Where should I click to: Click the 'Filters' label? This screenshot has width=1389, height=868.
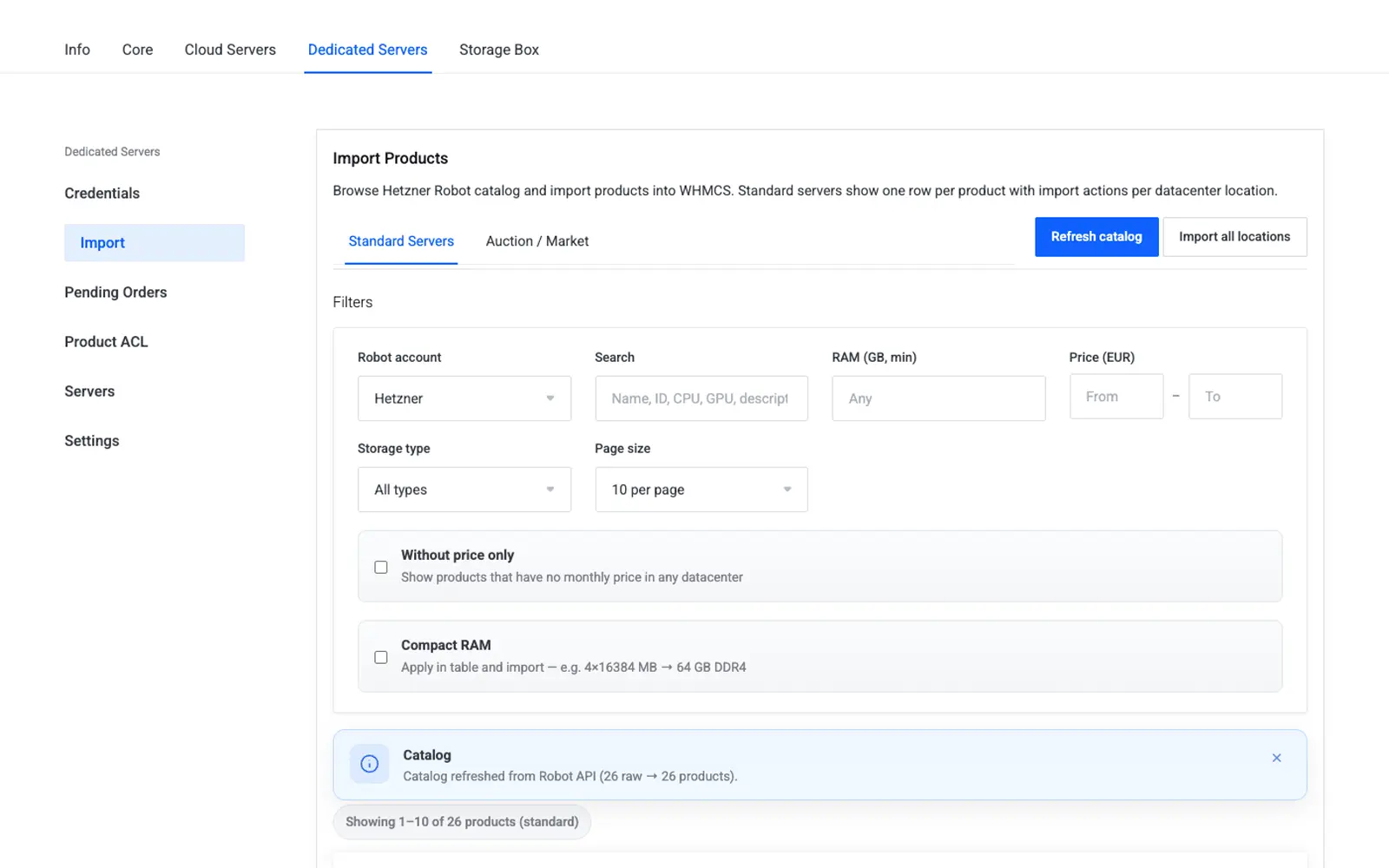[352, 302]
